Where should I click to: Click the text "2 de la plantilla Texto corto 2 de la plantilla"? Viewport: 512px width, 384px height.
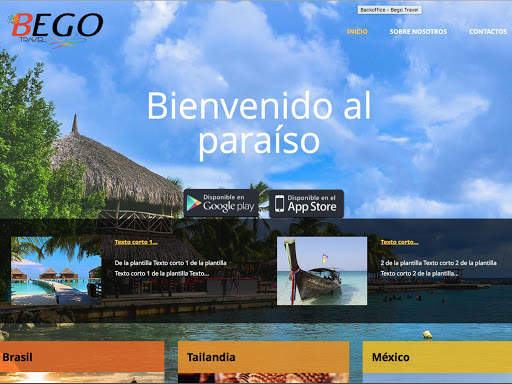[439, 263]
